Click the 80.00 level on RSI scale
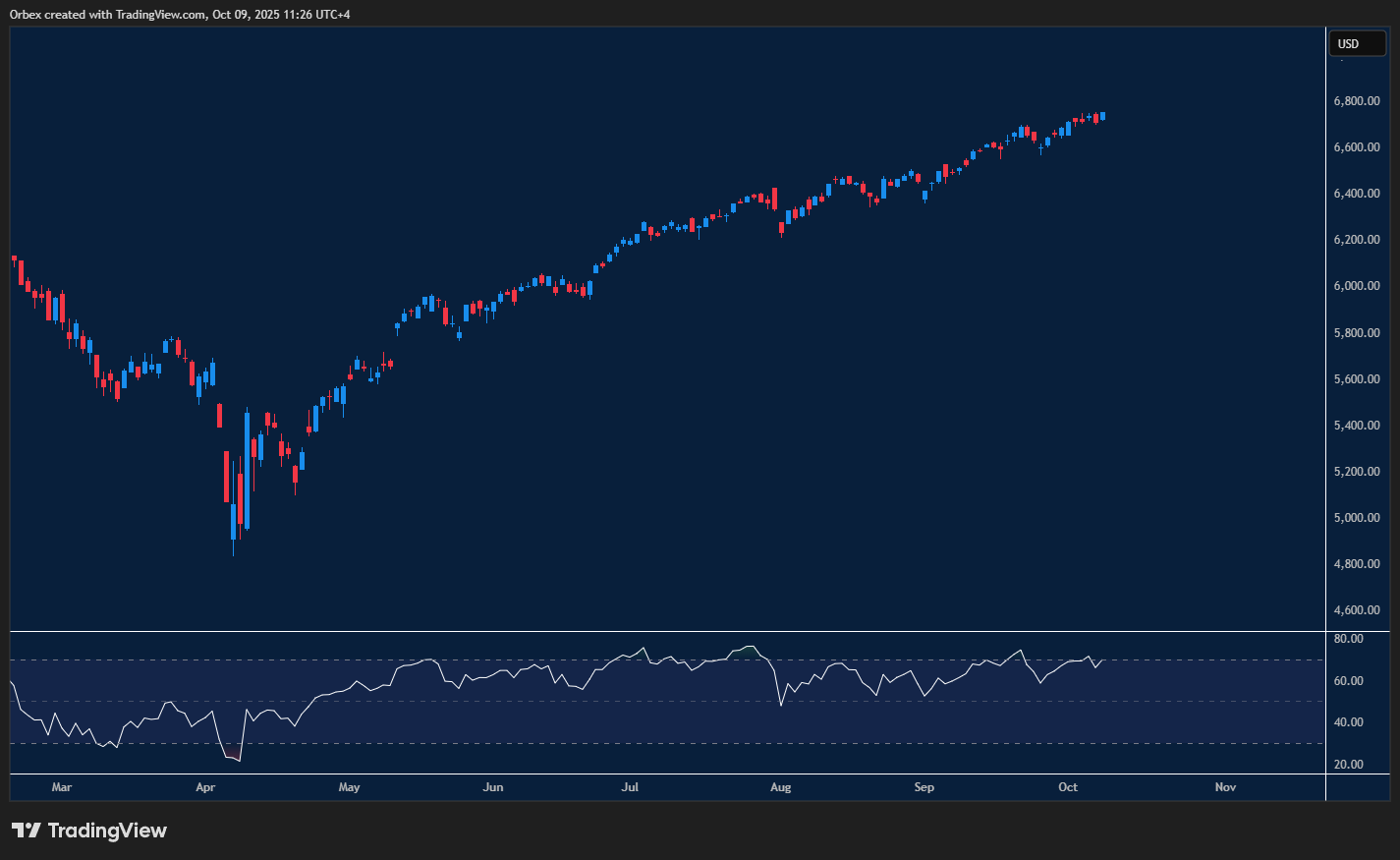 (1348, 639)
